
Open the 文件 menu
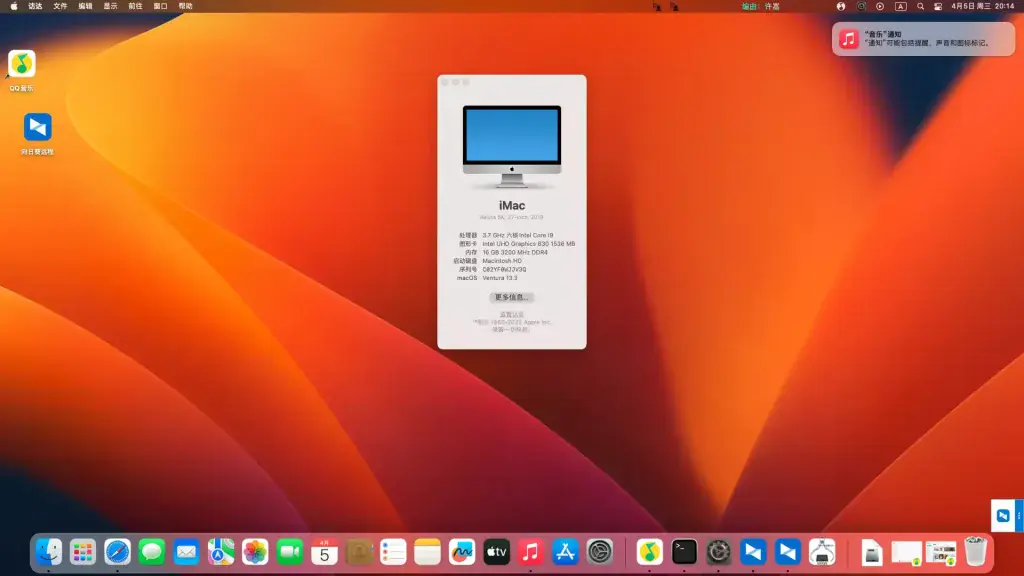pyautogui.click(x=60, y=7)
